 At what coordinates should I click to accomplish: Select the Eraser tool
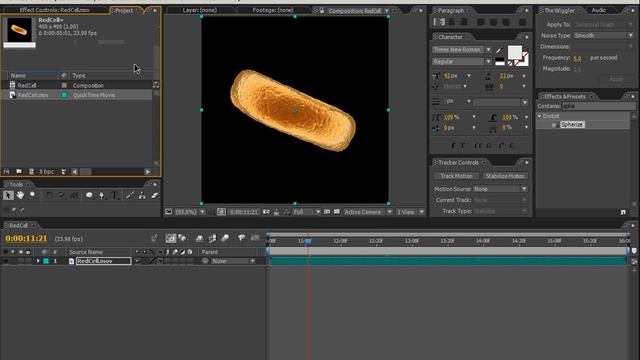(155, 196)
